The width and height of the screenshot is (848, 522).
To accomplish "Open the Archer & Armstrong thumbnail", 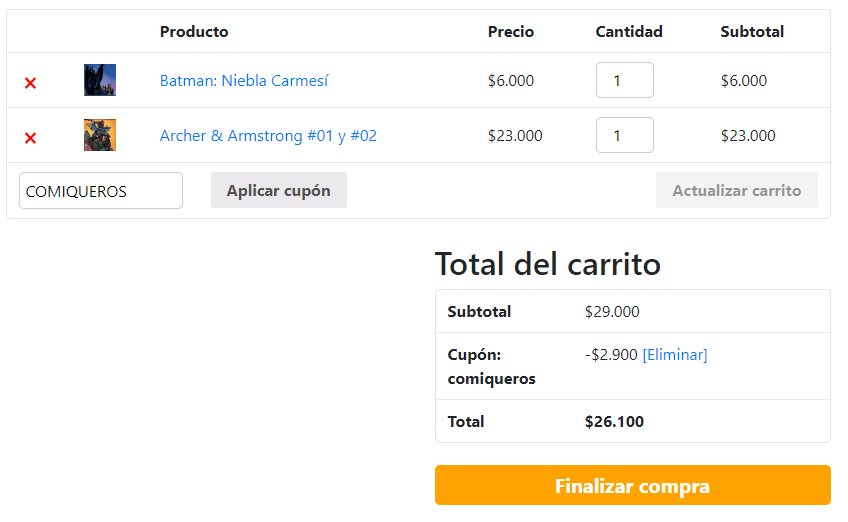I will pos(100,135).
